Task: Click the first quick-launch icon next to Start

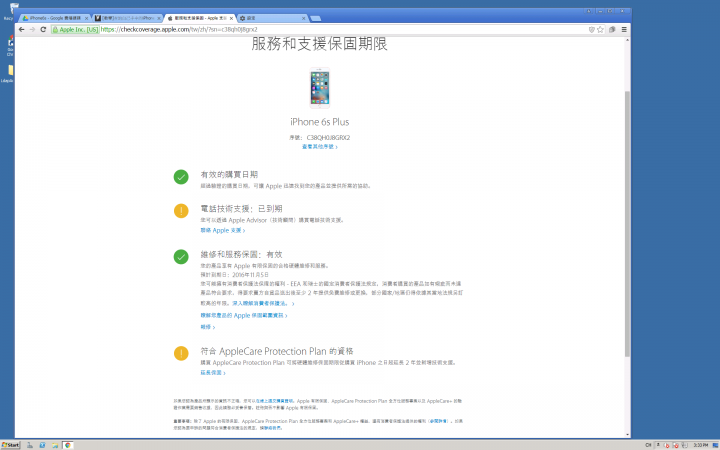Action: (x=29, y=445)
